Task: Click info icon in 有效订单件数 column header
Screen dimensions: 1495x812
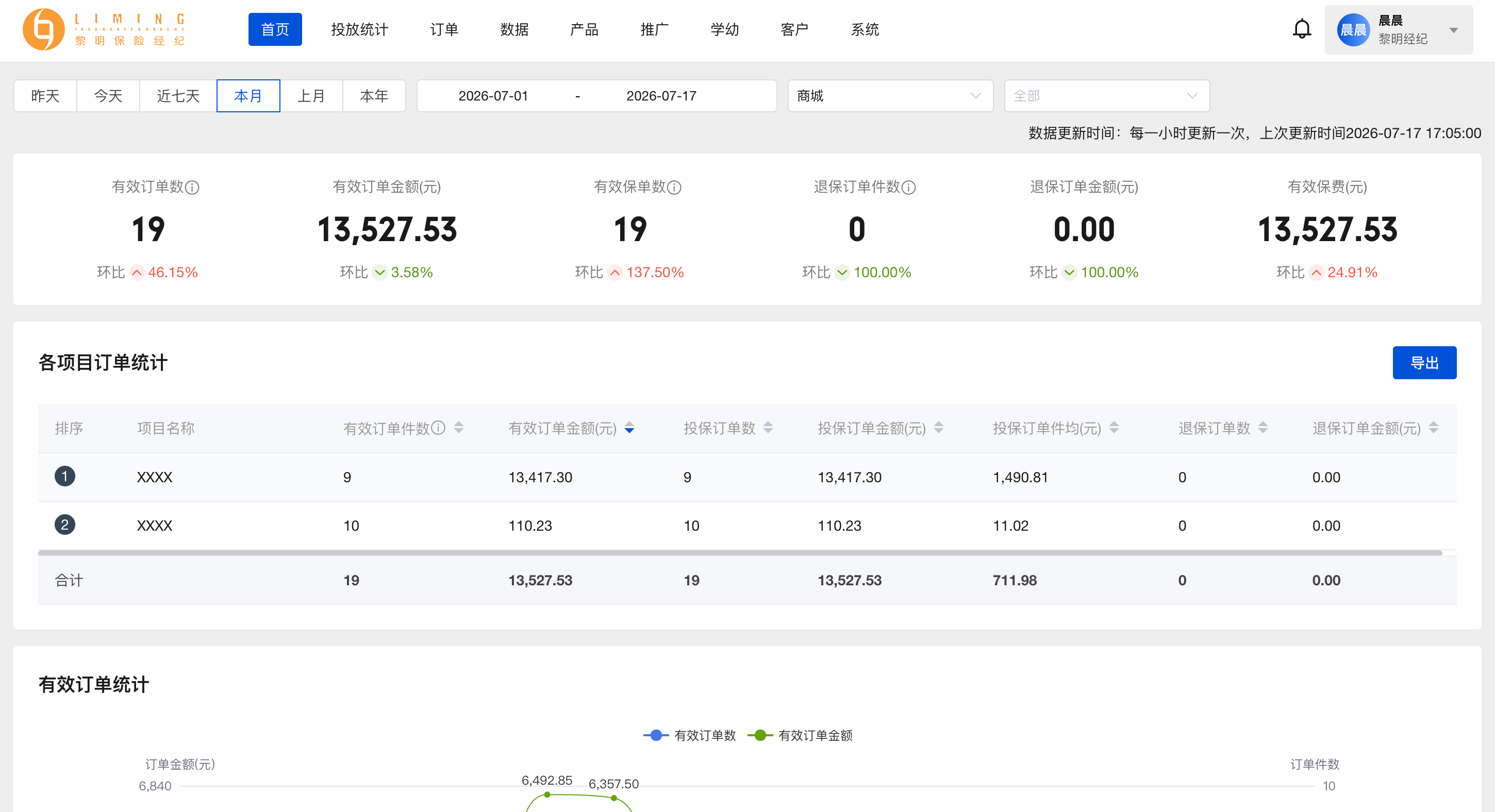Action: pos(439,428)
